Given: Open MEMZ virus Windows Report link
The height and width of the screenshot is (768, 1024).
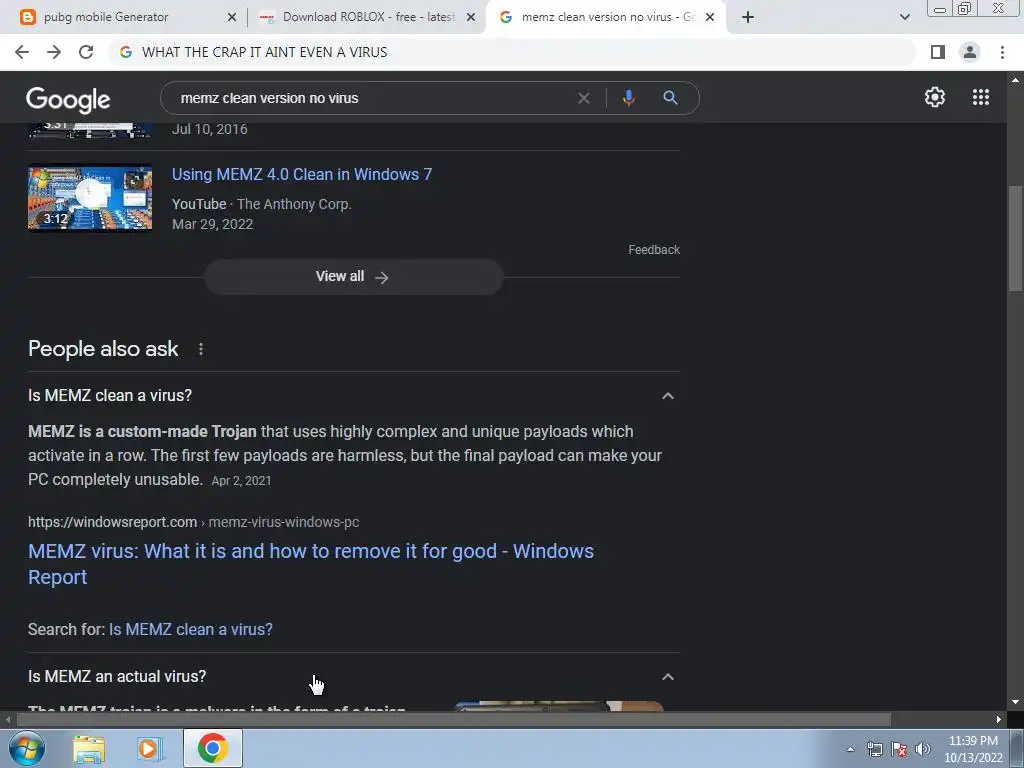Looking at the screenshot, I should pyautogui.click(x=311, y=564).
